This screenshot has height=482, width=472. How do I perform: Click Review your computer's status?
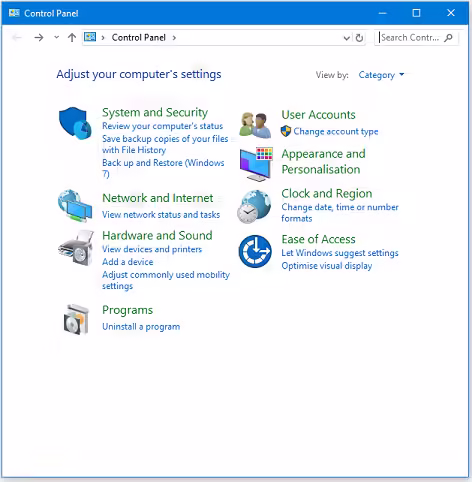pyautogui.click(x=162, y=126)
